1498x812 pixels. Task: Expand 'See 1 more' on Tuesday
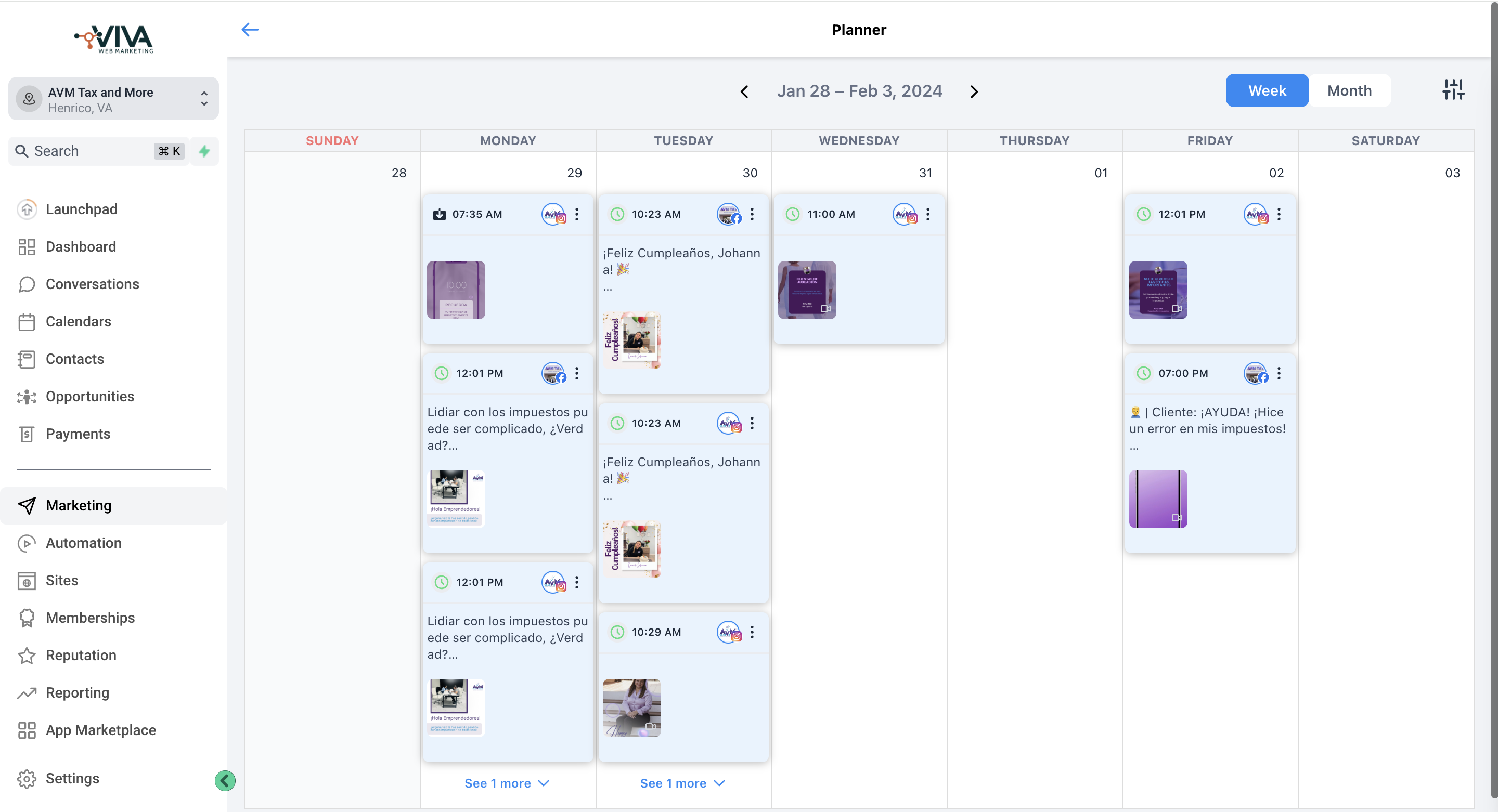pyautogui.click(x=683, y=783)
